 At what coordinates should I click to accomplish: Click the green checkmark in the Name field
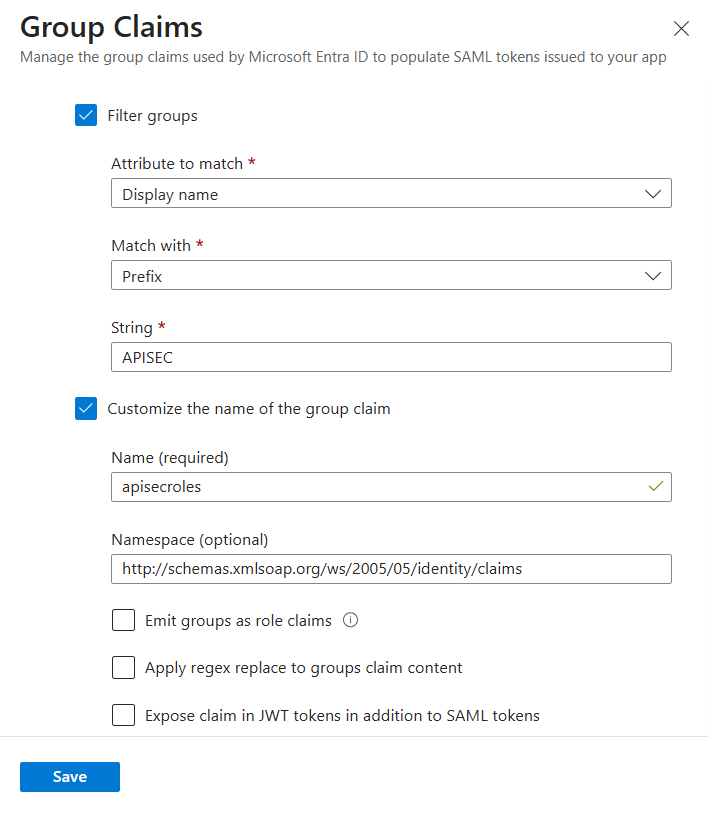click(x=655, y=486)
